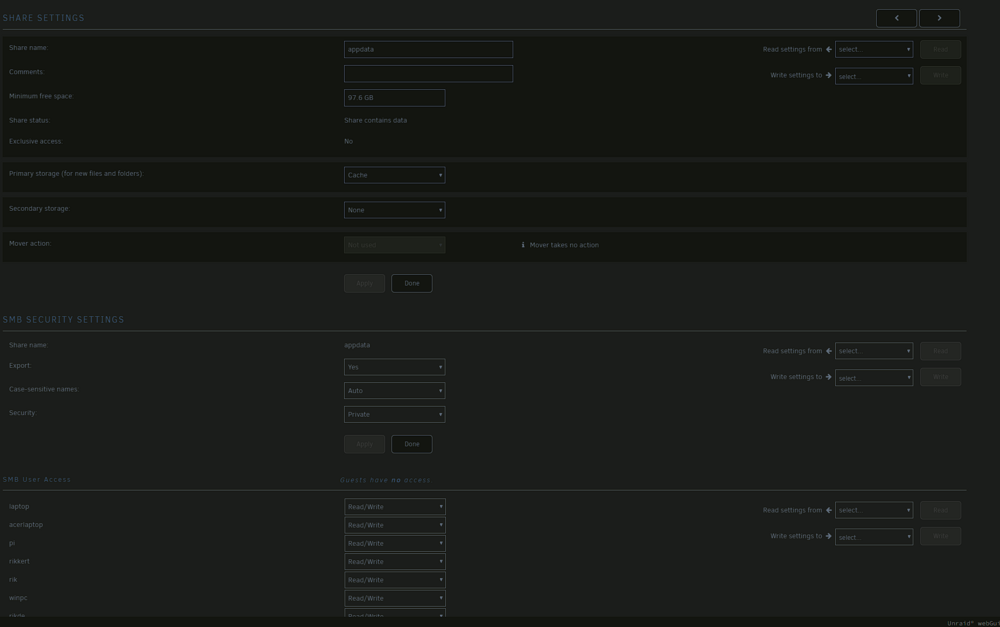Go to previous share with left chevron
This screenshot has height=627, width=1000.
click(x=896, y=18)
